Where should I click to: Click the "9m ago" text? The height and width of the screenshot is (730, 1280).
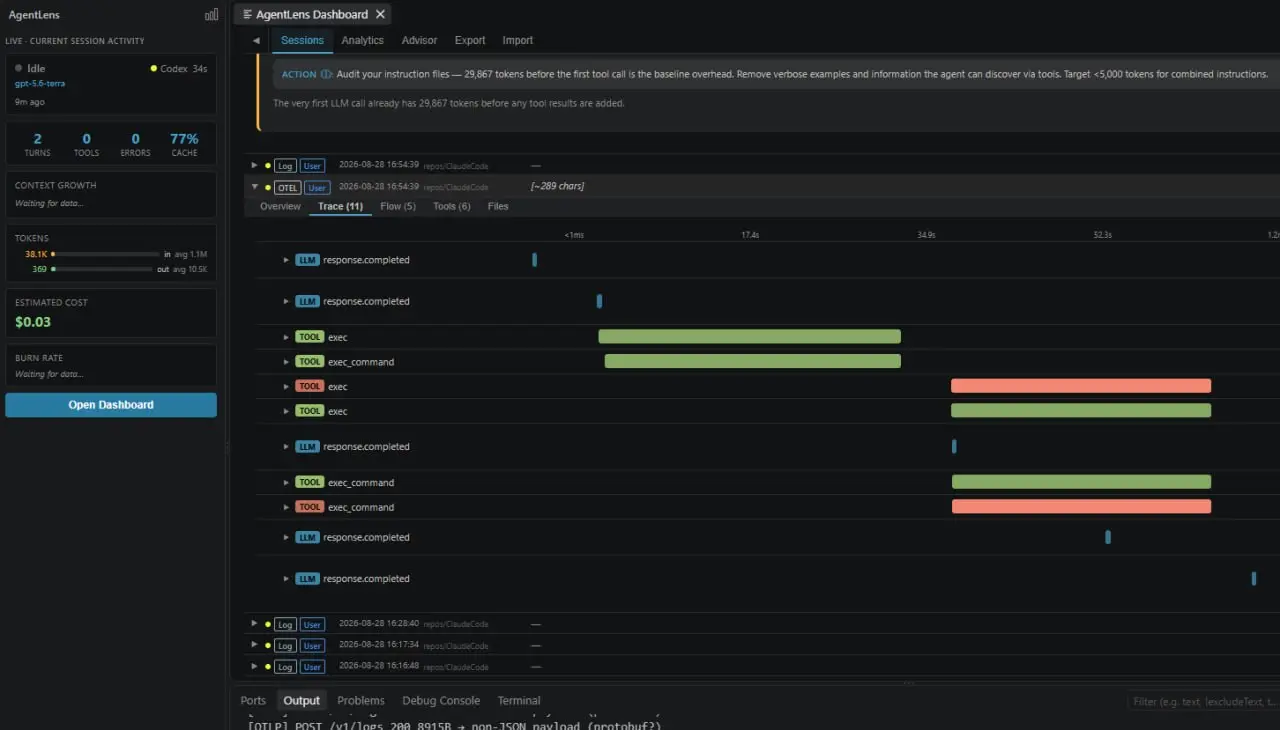[30, 102]
